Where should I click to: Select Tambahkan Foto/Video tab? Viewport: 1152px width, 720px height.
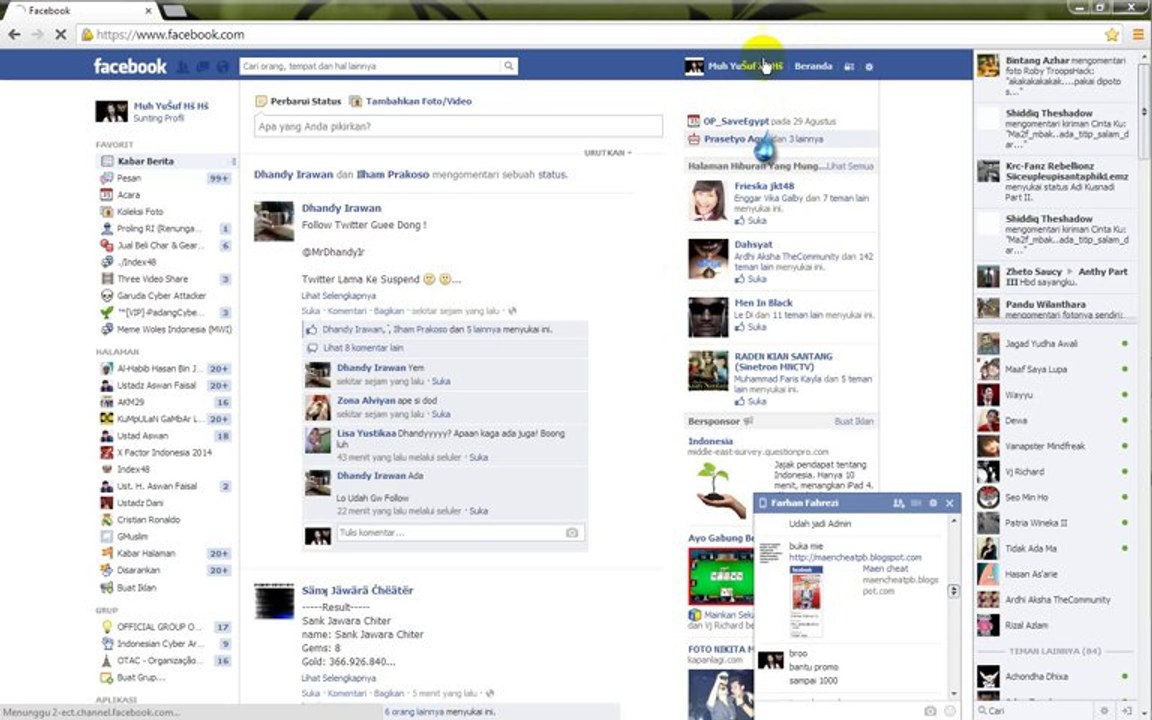pos(410,101)
